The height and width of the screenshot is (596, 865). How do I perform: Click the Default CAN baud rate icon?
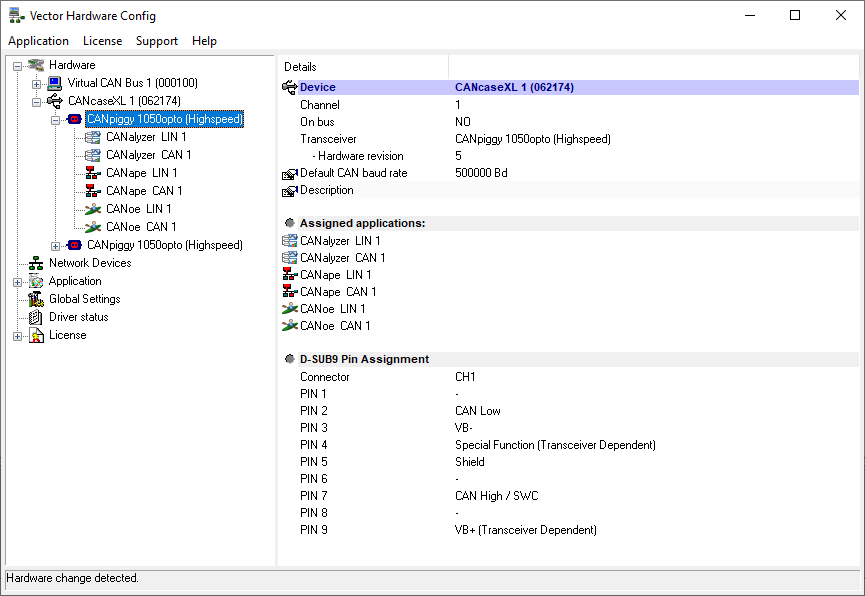point(290,174)
